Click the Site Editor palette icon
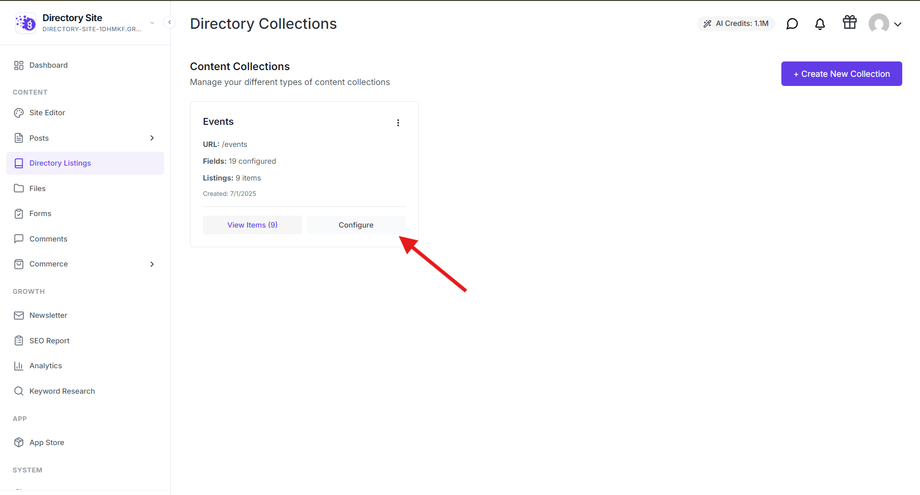 19,113
